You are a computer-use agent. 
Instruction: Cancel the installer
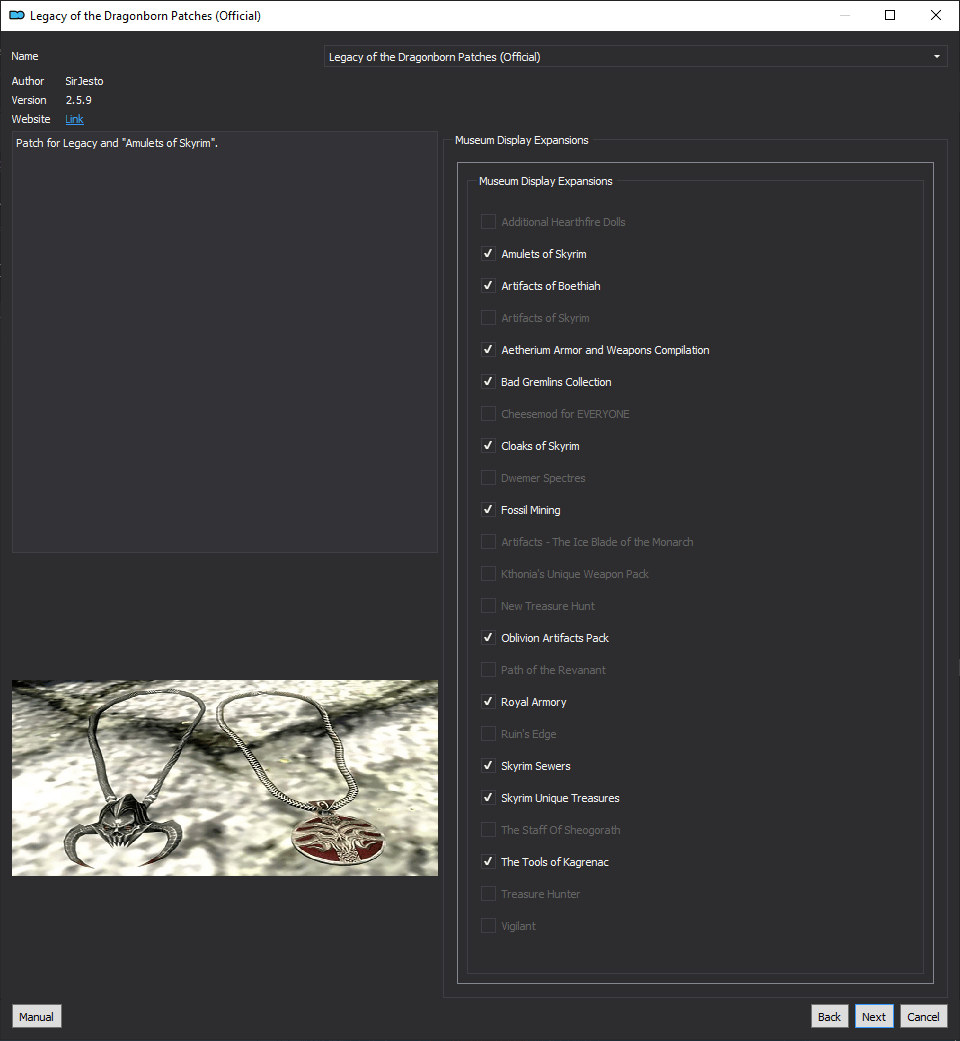(x=923, y=1016)
